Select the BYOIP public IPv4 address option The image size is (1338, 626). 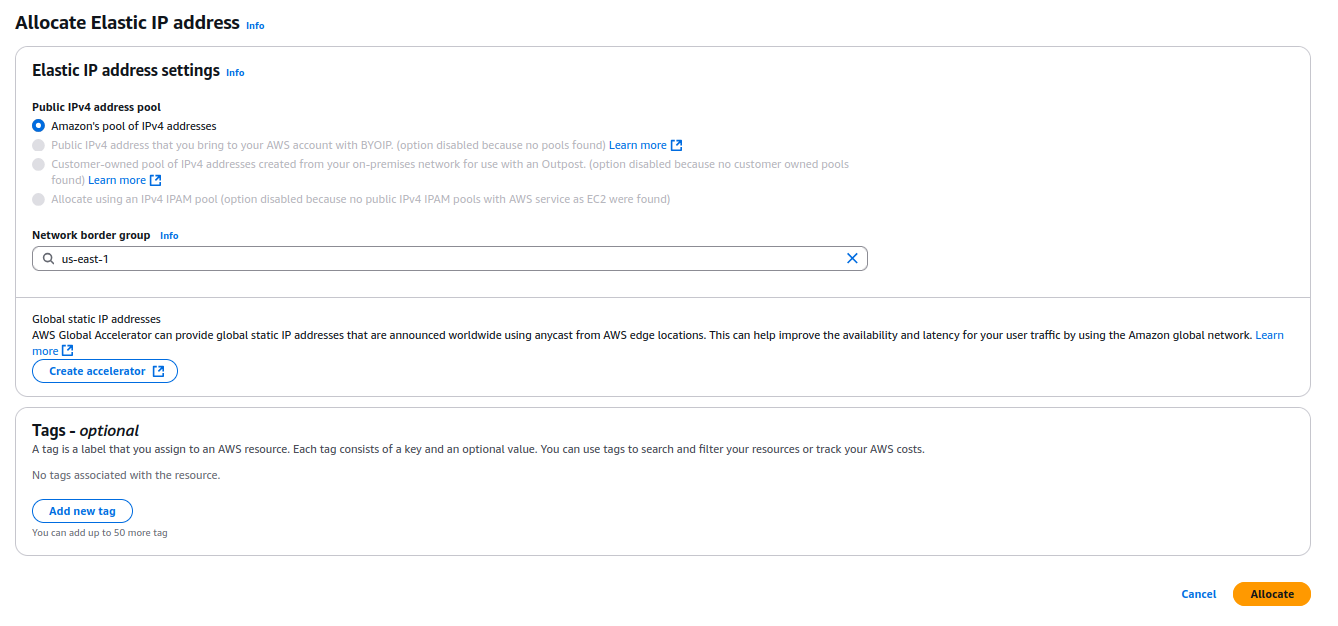[x=39, y=145]
